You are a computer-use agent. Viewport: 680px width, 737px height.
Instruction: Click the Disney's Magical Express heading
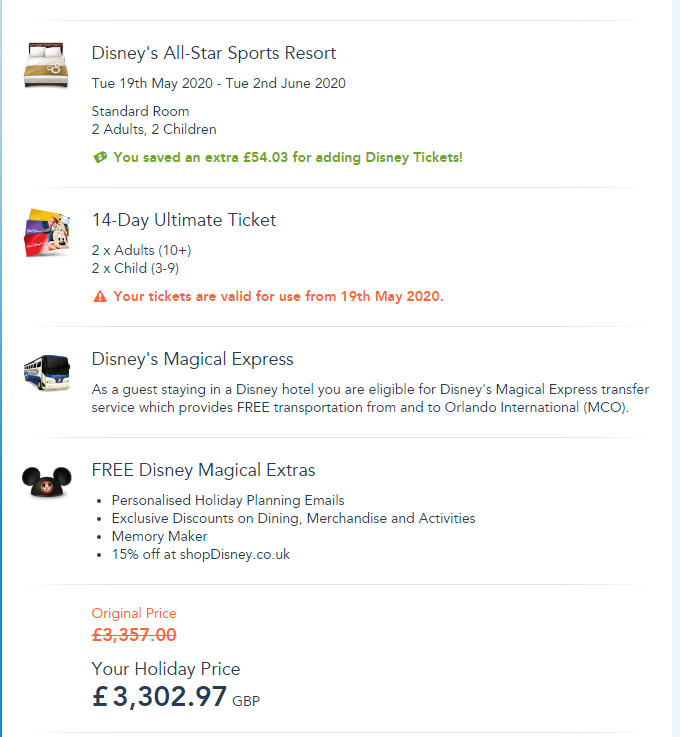[x=192, y=359]
